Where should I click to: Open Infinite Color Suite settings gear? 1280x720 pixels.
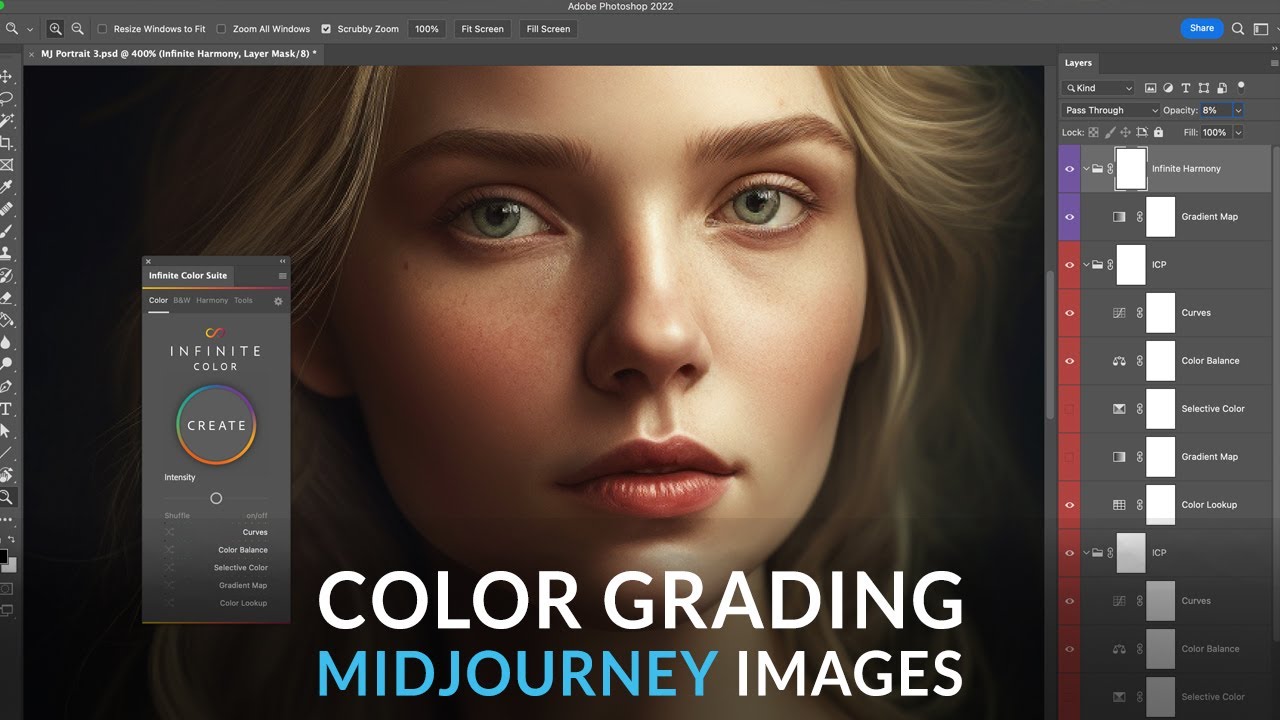(278, 301)
